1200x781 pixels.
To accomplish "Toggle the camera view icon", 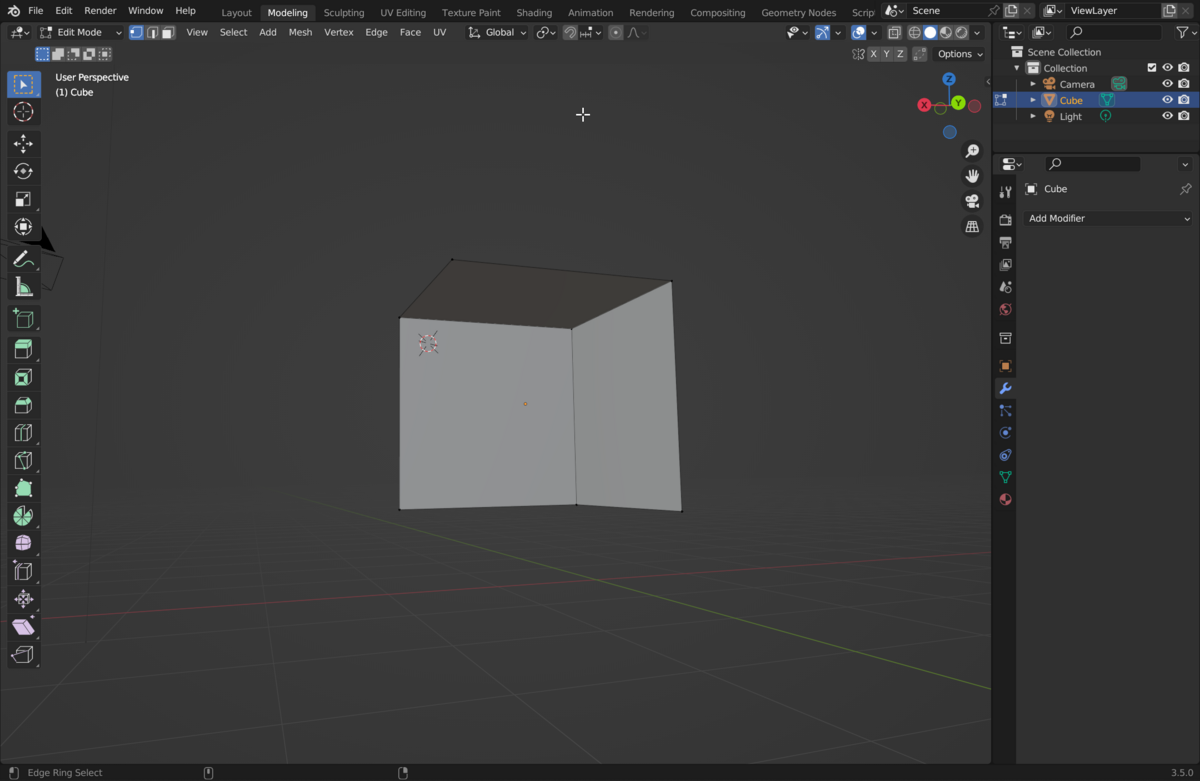I will click(972, 201).
